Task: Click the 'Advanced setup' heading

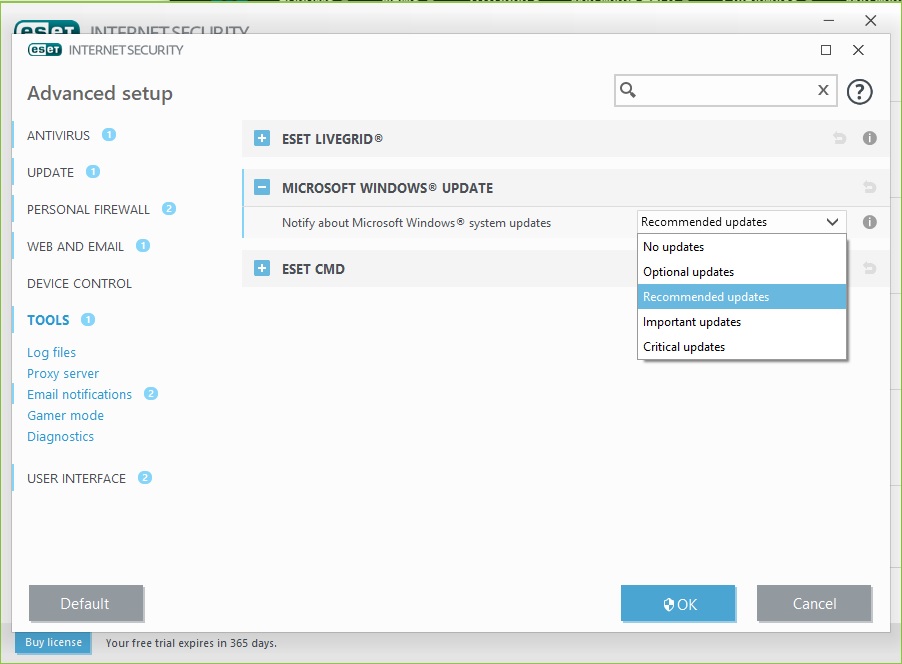Action: pyautogui.click(x=100, y=93)
